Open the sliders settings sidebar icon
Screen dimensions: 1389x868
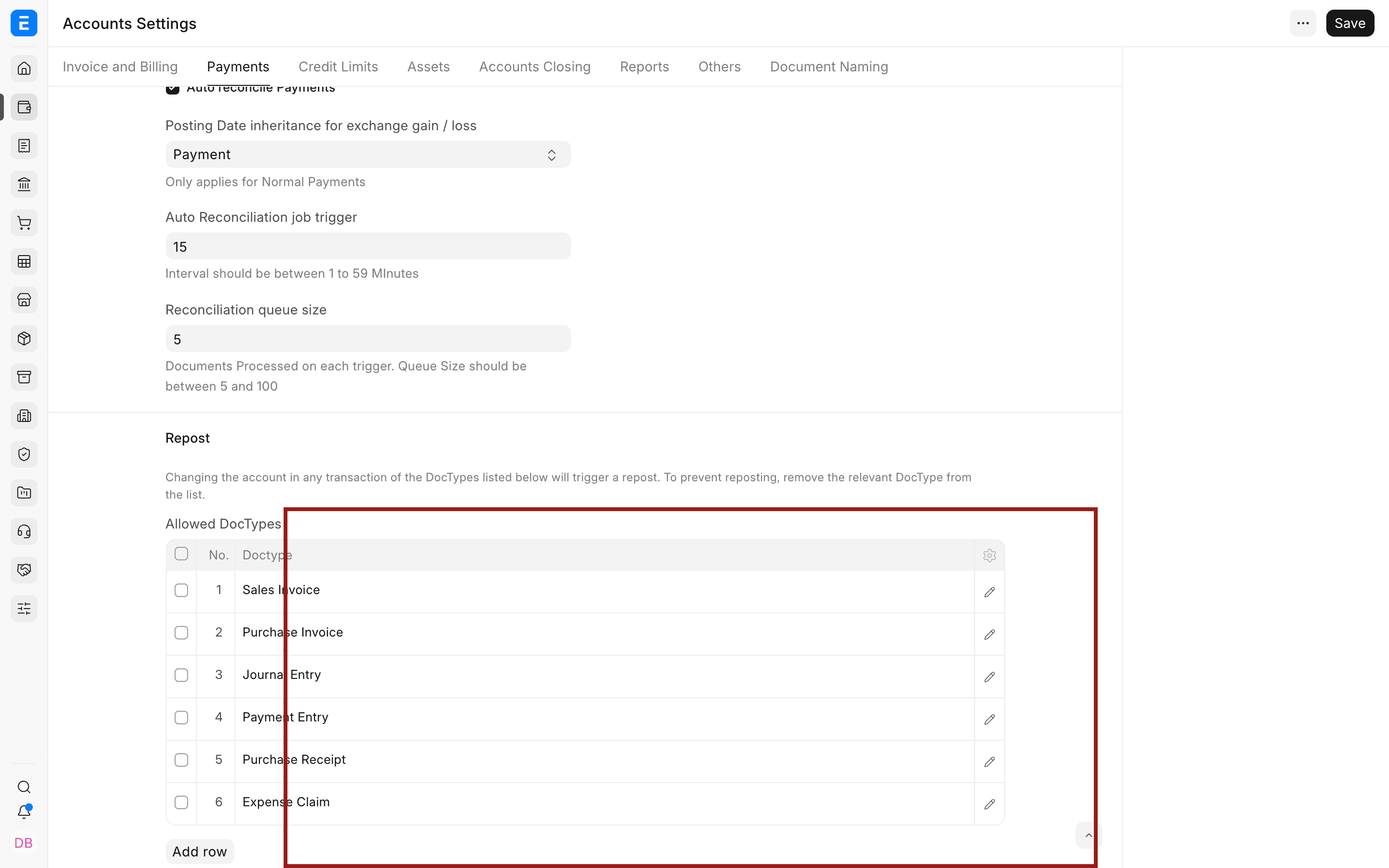click(x=24, y=608)
